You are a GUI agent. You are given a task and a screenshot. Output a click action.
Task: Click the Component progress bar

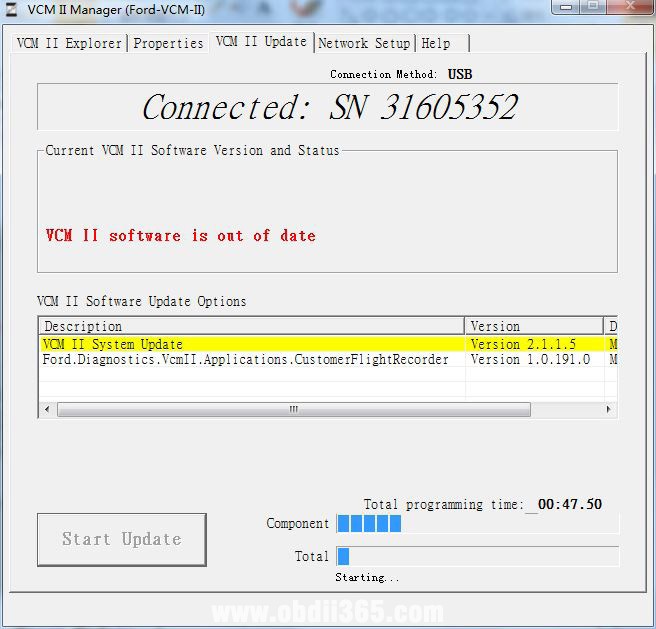[x=477, y=524]
